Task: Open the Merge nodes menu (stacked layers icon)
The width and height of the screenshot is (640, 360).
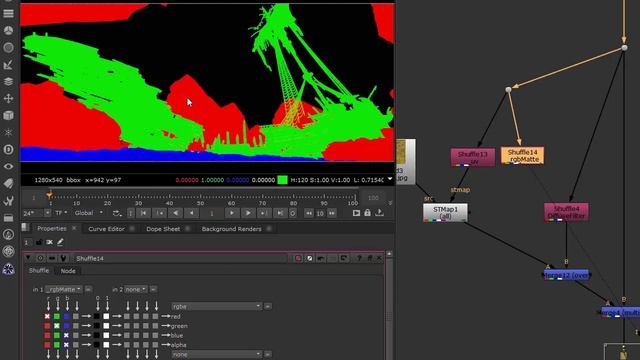Action: (x=8, y=82)
